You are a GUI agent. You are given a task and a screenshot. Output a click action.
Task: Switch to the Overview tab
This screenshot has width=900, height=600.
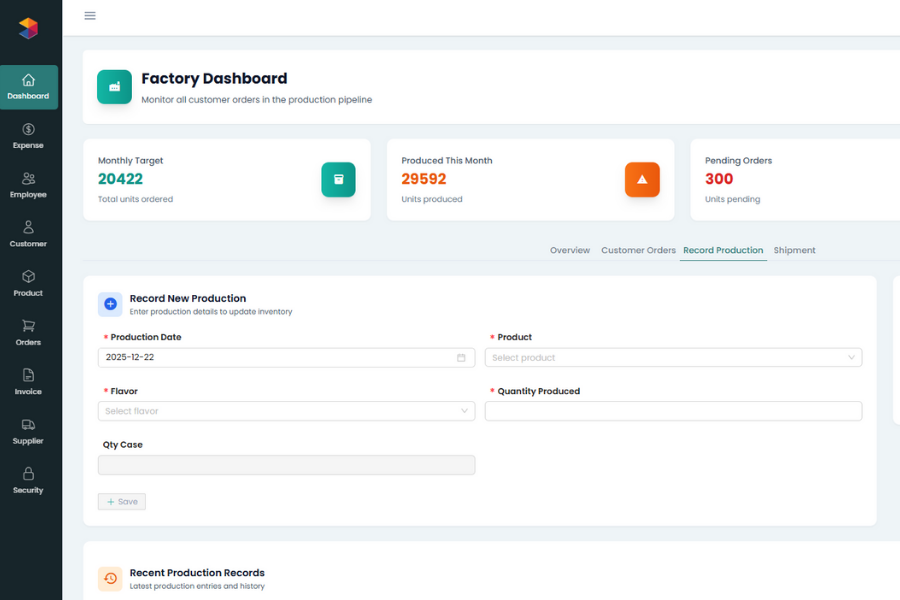[570, 250]
